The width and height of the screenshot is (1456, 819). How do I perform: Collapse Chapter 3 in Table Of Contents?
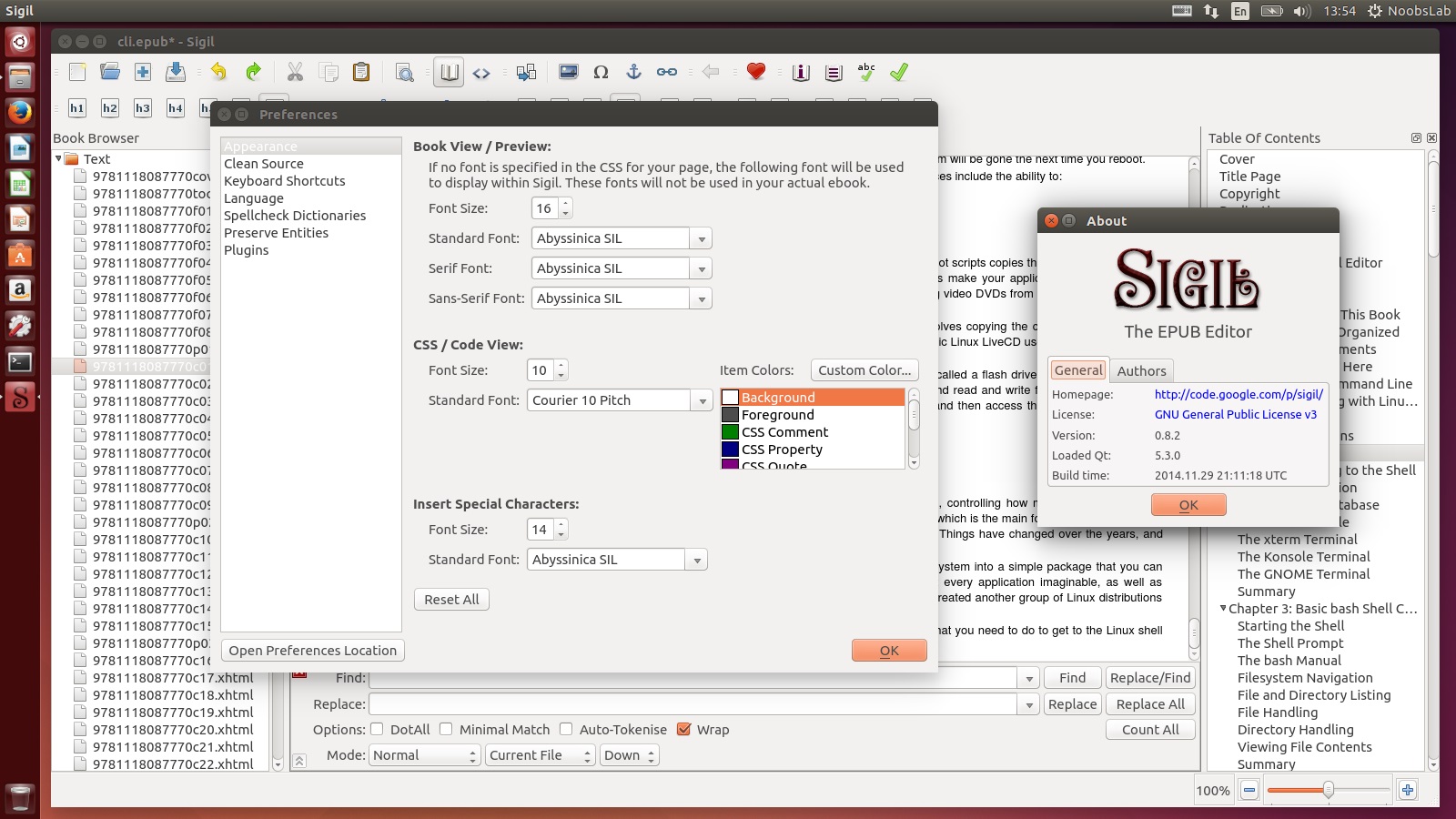pyautogui.click(x=1223, y=608)
